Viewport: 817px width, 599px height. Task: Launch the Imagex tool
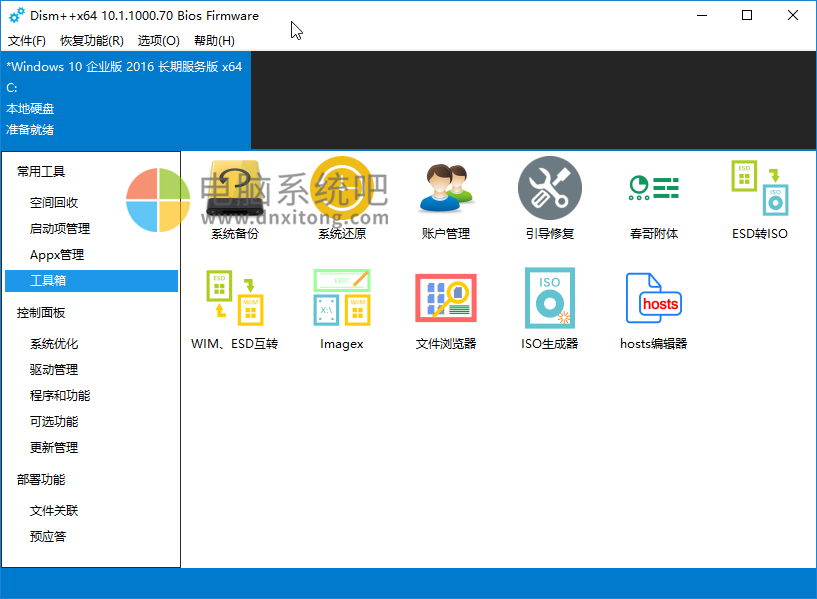click(342, 298)
